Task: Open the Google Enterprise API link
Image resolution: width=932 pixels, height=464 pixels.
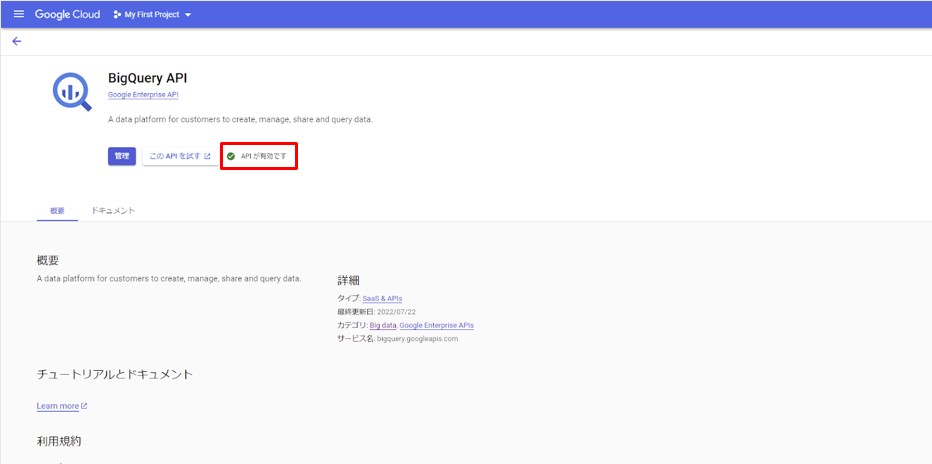Action: click(143, 94)
